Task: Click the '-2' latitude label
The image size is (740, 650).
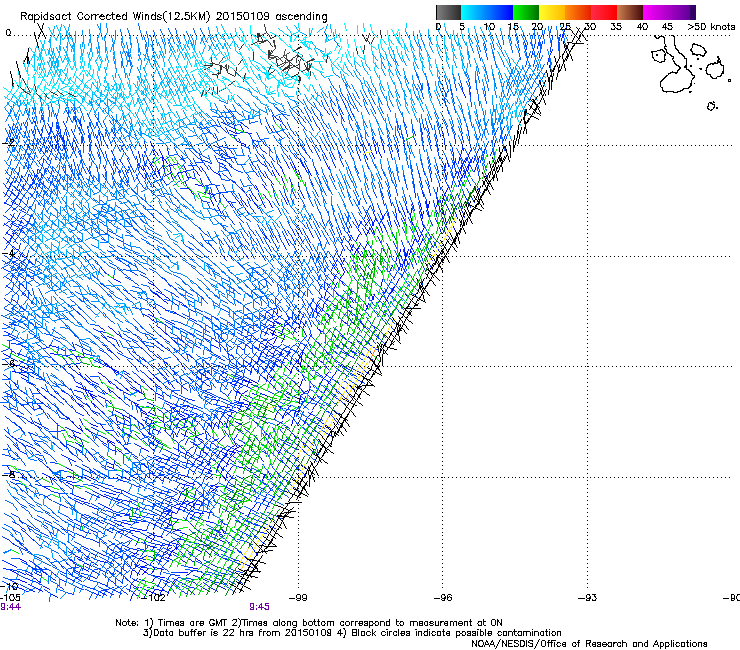Action: click(x=10, y=143)
